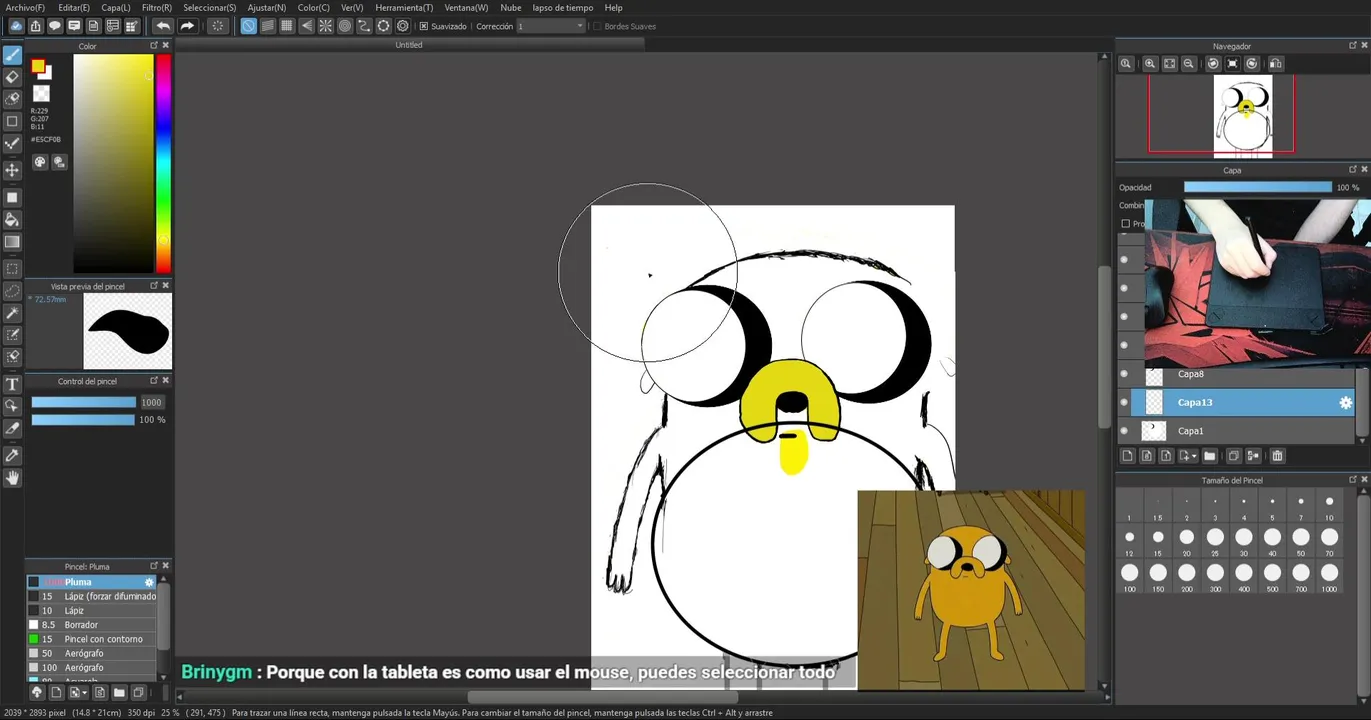Select the Bucket fill tool

(12, 219)
